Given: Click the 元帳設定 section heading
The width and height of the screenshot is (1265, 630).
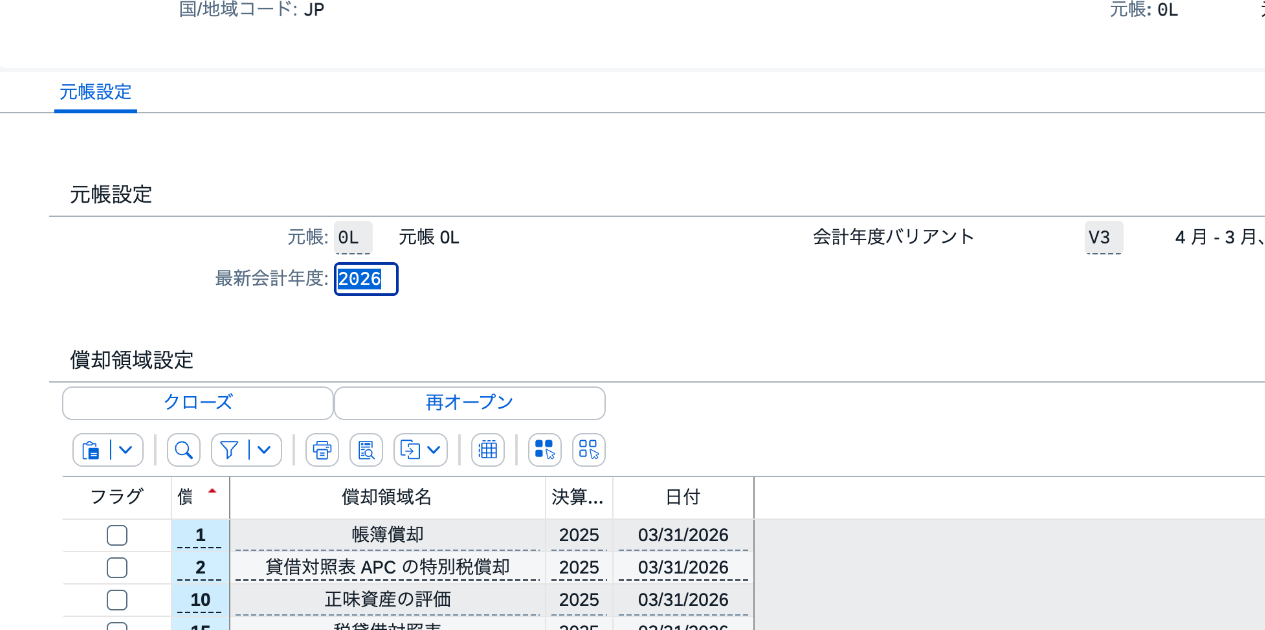Looking at the screenshot, I should pos(111,195).
